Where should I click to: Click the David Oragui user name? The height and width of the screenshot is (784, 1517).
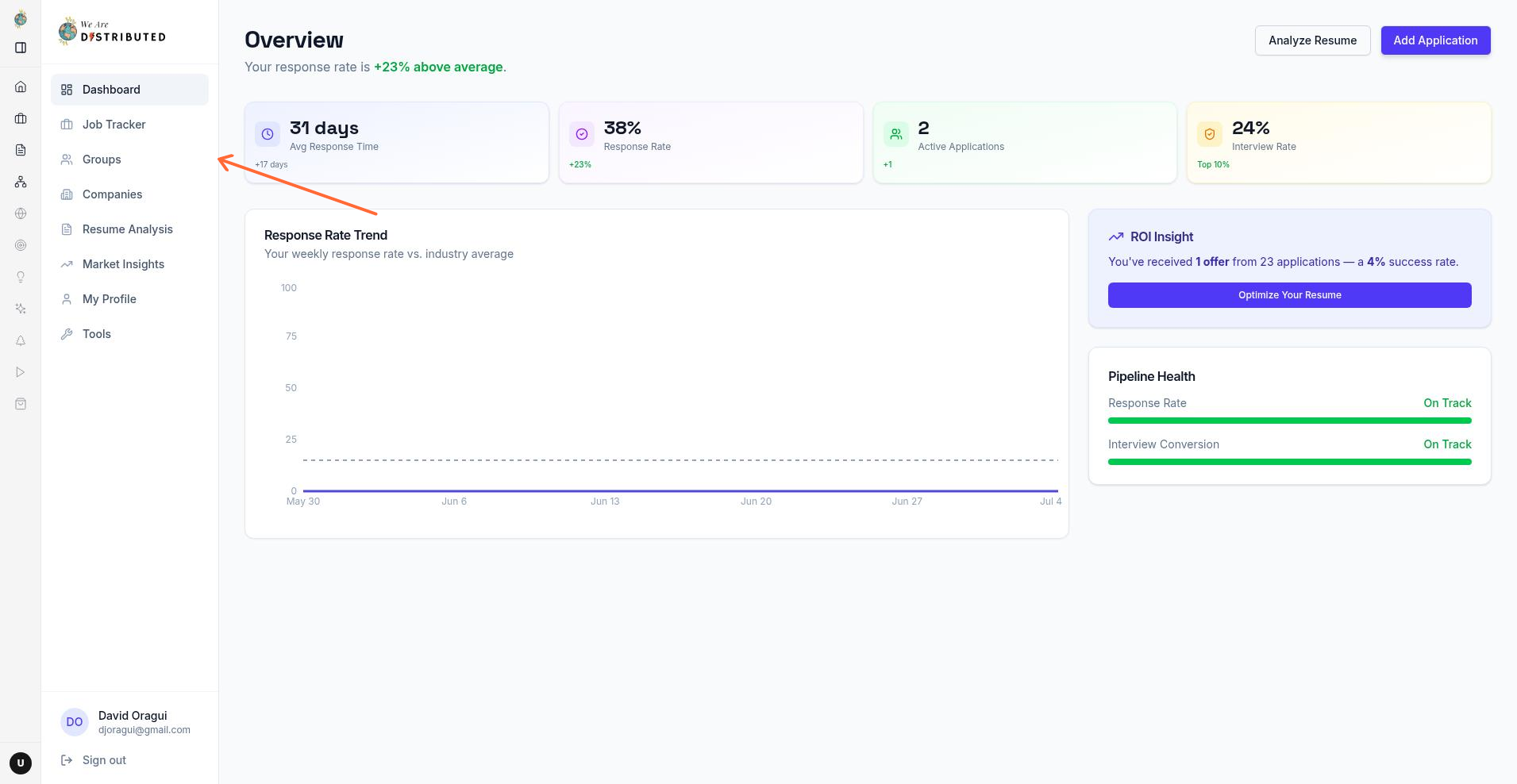click(x=133, y=716)
